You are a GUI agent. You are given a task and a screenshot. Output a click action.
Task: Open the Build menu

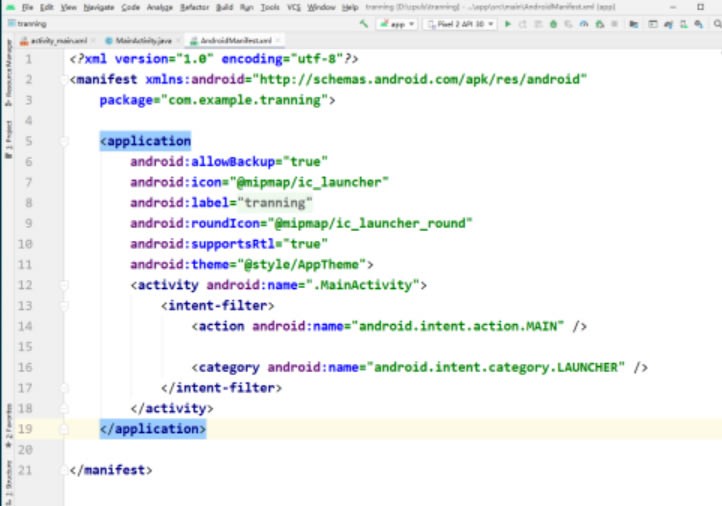(x=224, y=7)
